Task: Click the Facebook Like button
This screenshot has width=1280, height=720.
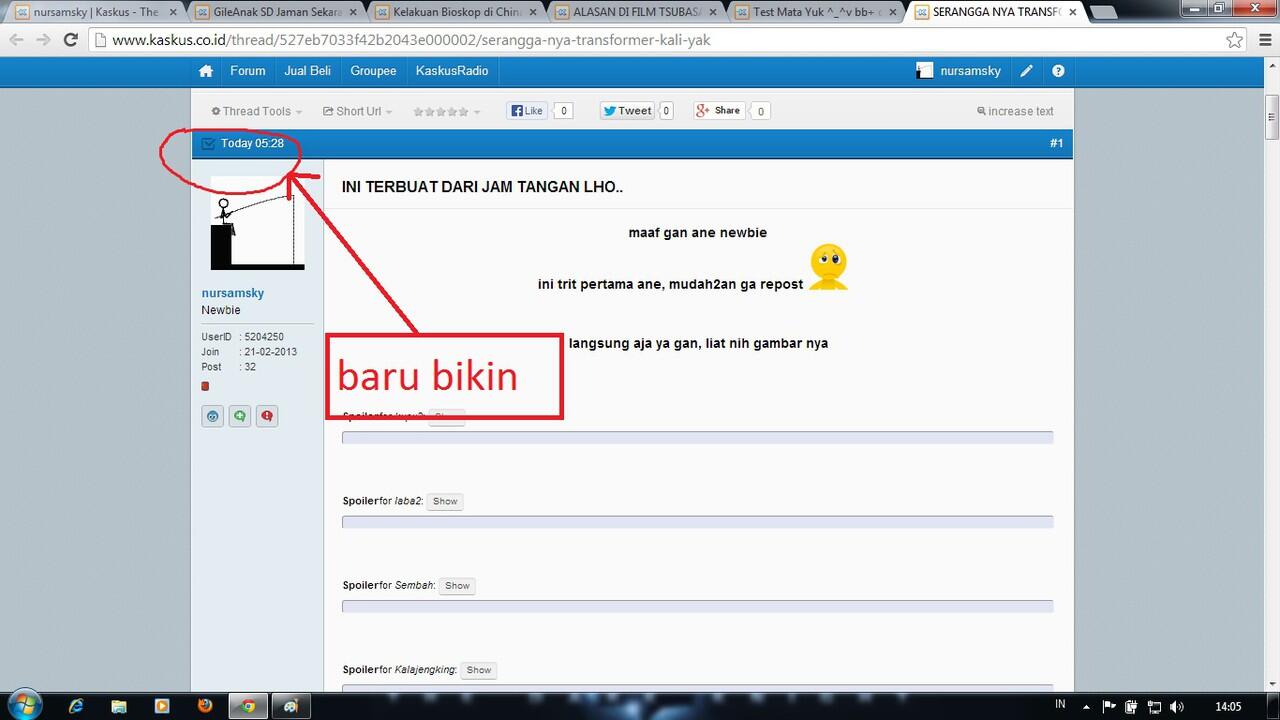Action: 527,111
